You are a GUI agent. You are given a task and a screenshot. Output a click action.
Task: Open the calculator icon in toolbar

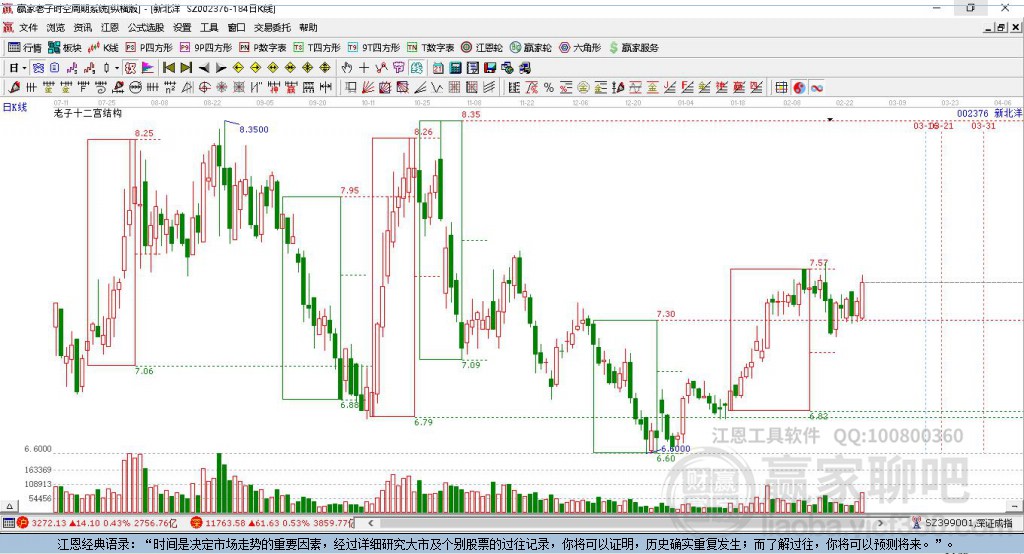[455, 68]
